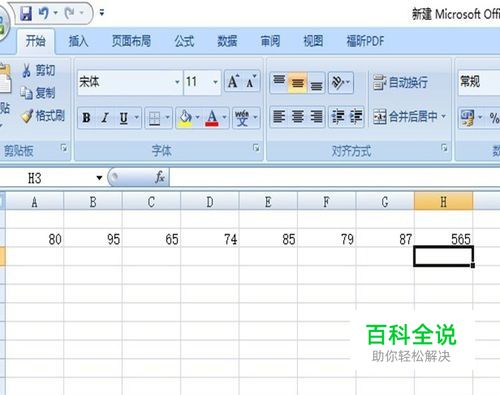The height and width of the screenshot is (395, 500).
Task: Open the 审阅 ribbon tab
Action: 270,41
